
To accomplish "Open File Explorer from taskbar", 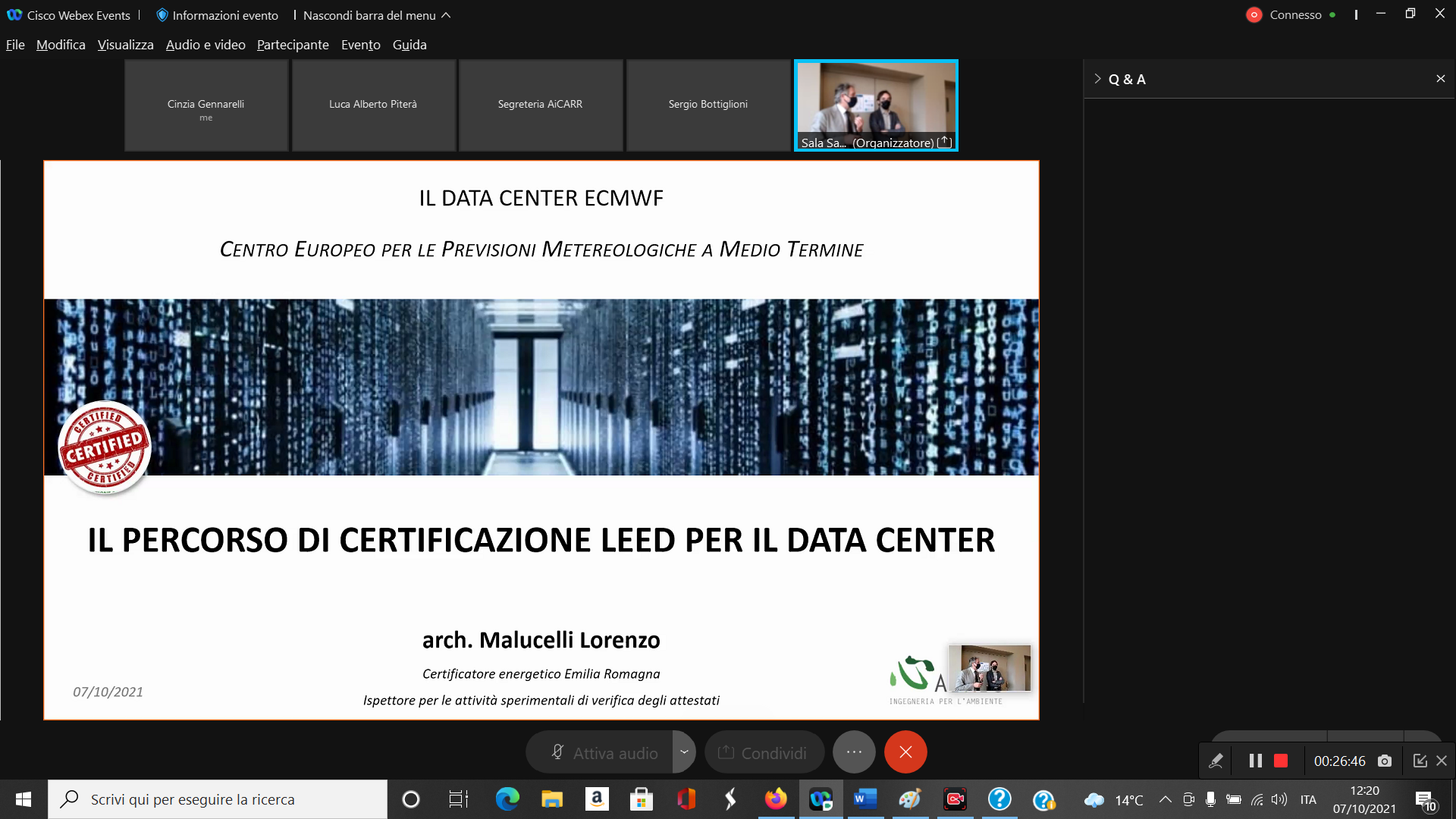I will (552, 799).
